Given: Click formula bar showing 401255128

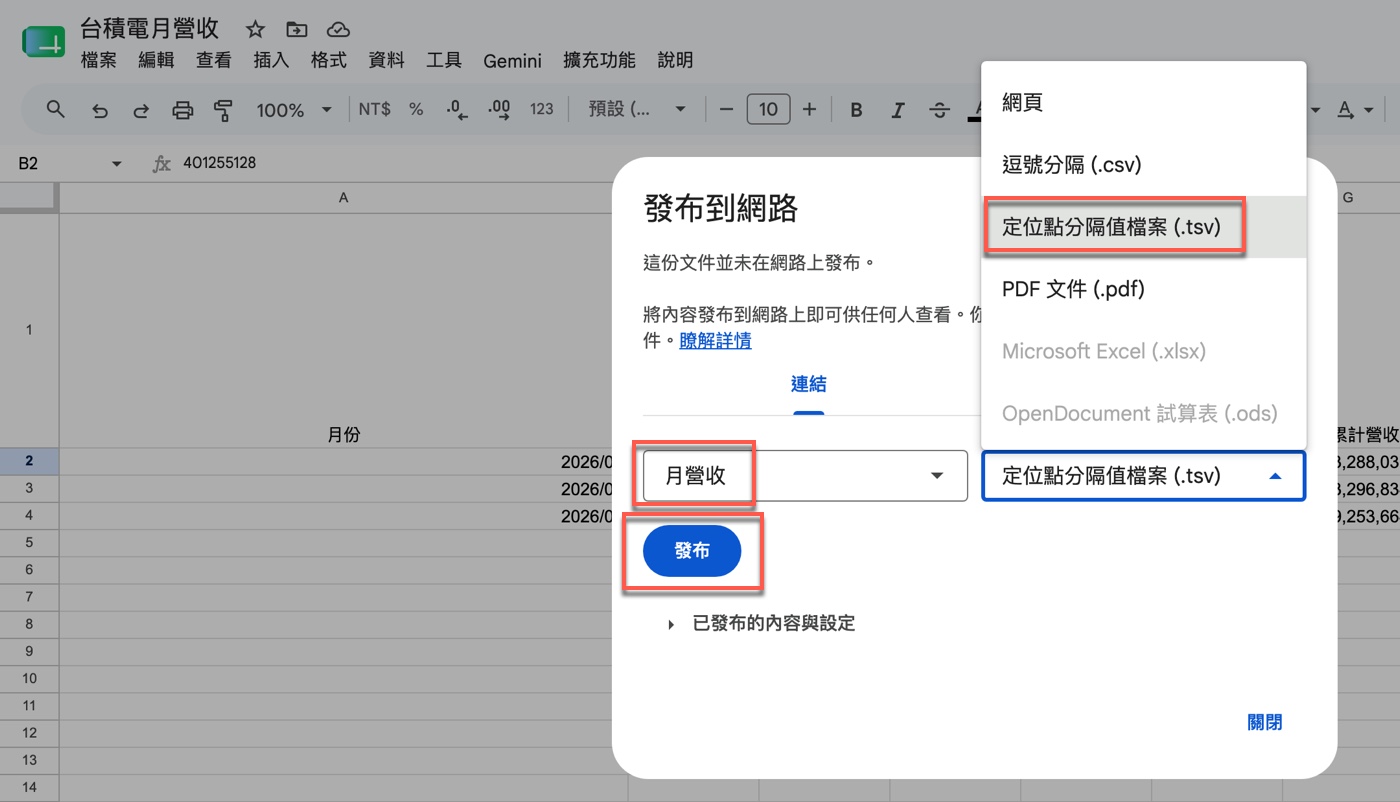Looking at the screenshot, I should pos(219,163).
